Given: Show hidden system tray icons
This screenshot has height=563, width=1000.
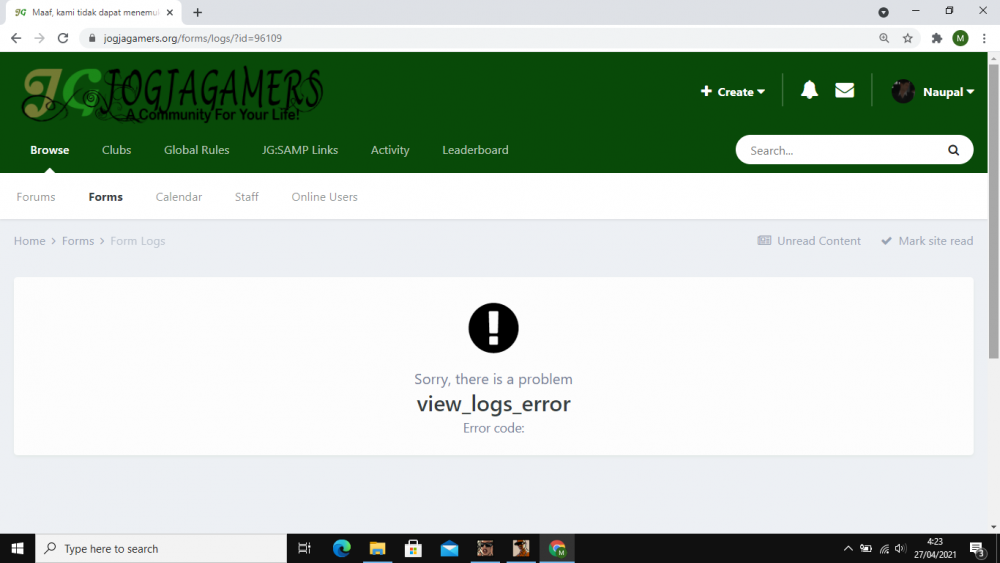Looking at the screenshot, I should (x=848, y=548).
